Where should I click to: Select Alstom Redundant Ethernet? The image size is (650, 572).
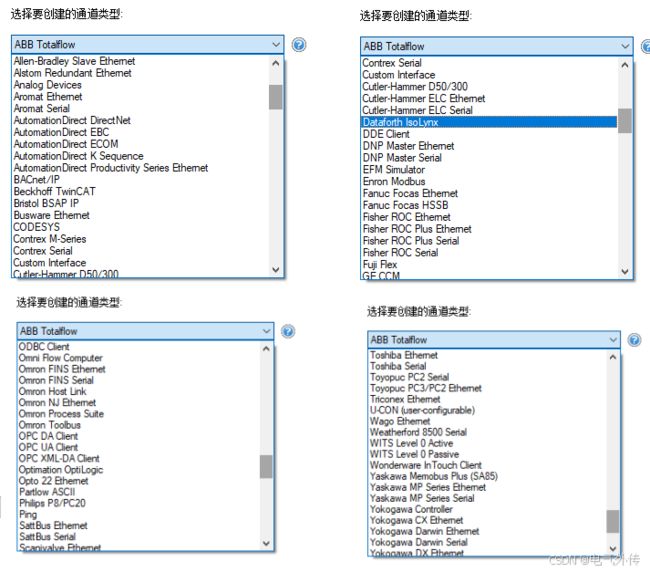[x=73, y=73]
